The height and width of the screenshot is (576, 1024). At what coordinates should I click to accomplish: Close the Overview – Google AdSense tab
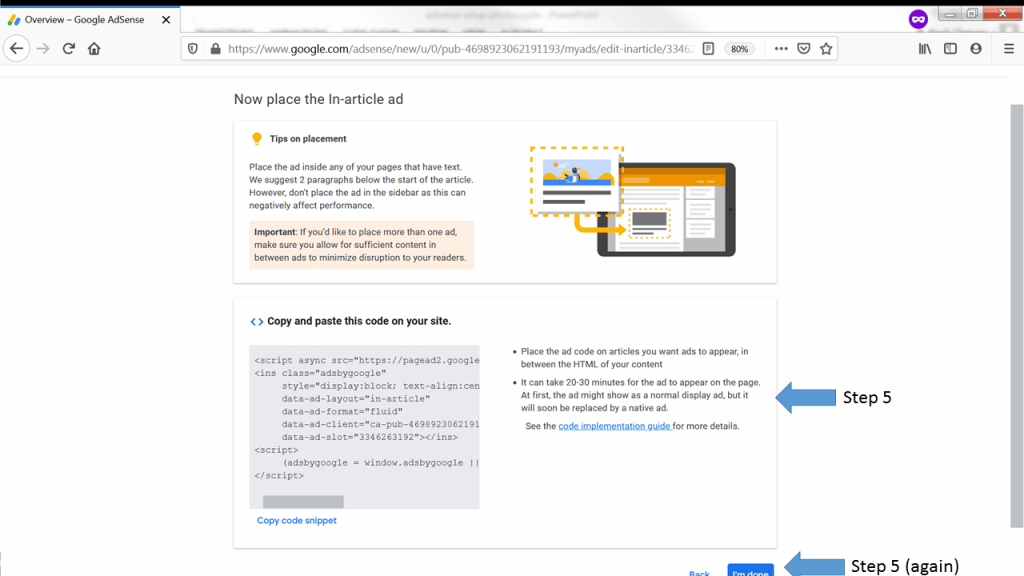[166, 20]
